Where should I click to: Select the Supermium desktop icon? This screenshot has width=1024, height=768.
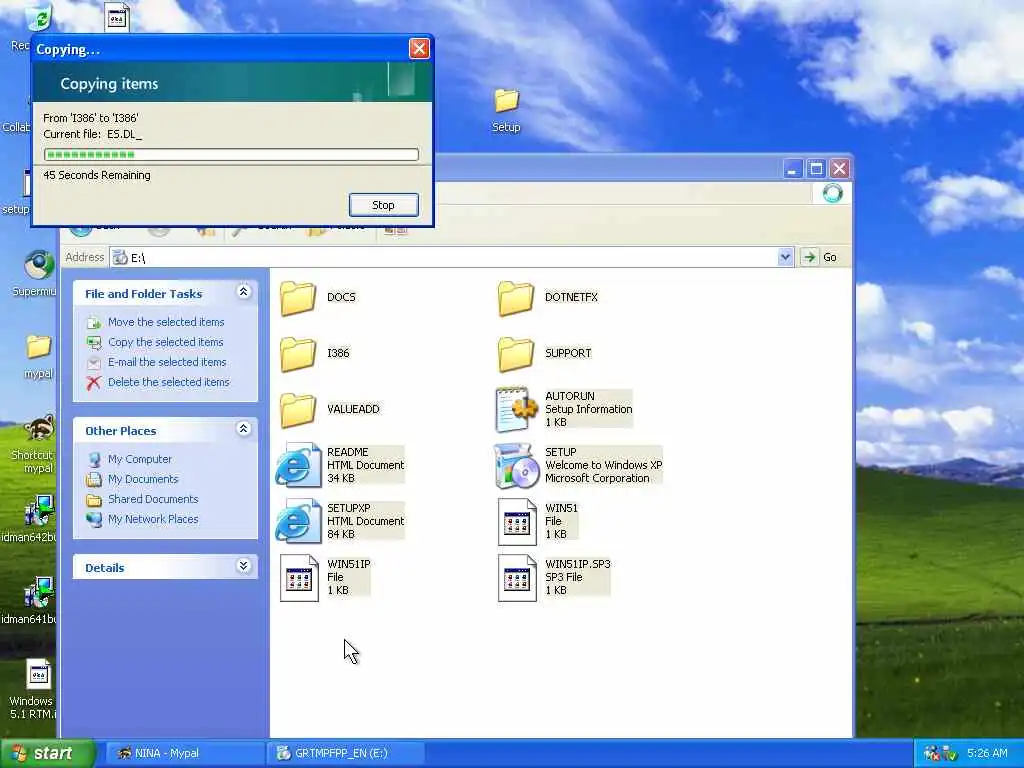pyautogui.click(x=39, y=265)
